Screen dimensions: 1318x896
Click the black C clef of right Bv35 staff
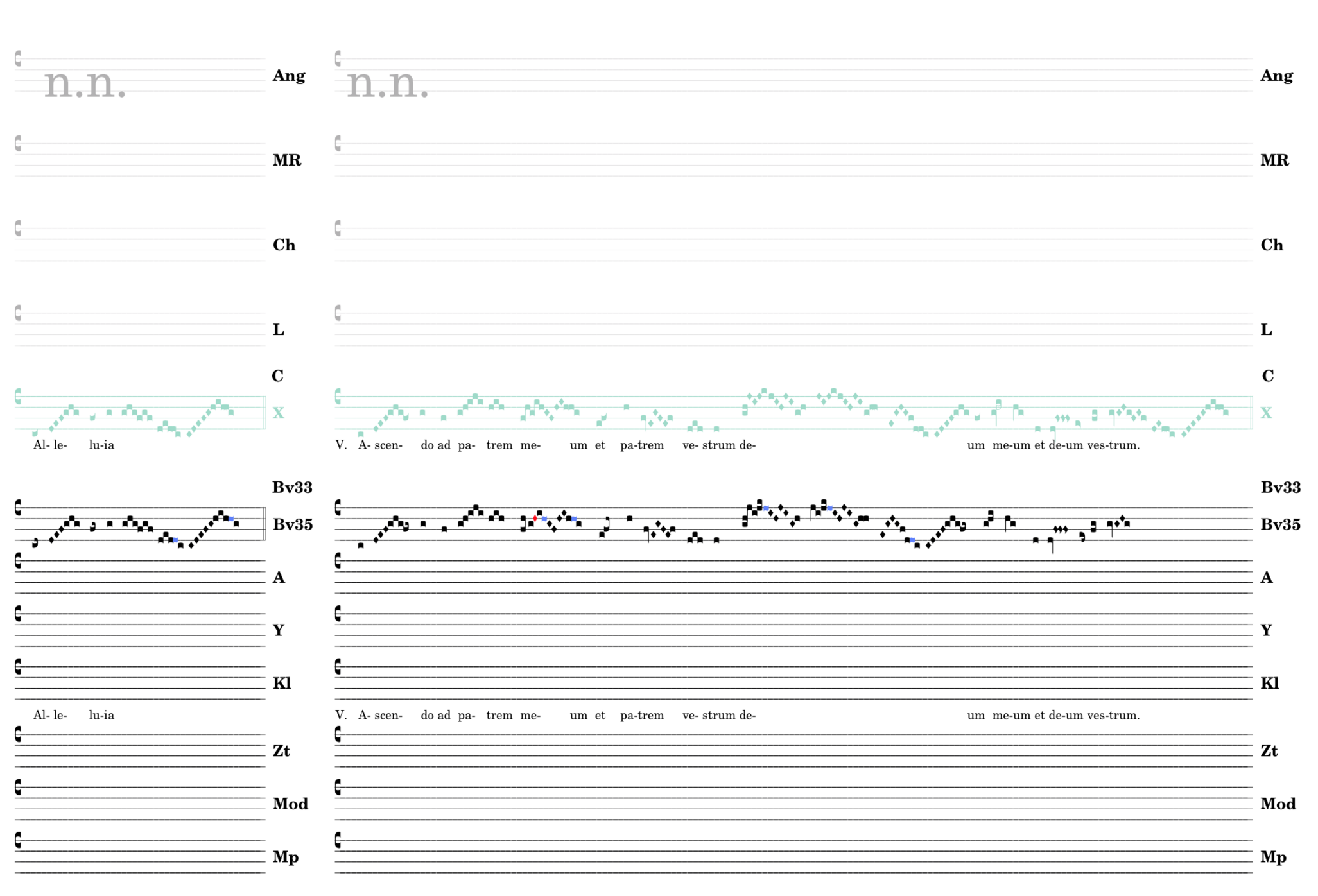(338, 508)
